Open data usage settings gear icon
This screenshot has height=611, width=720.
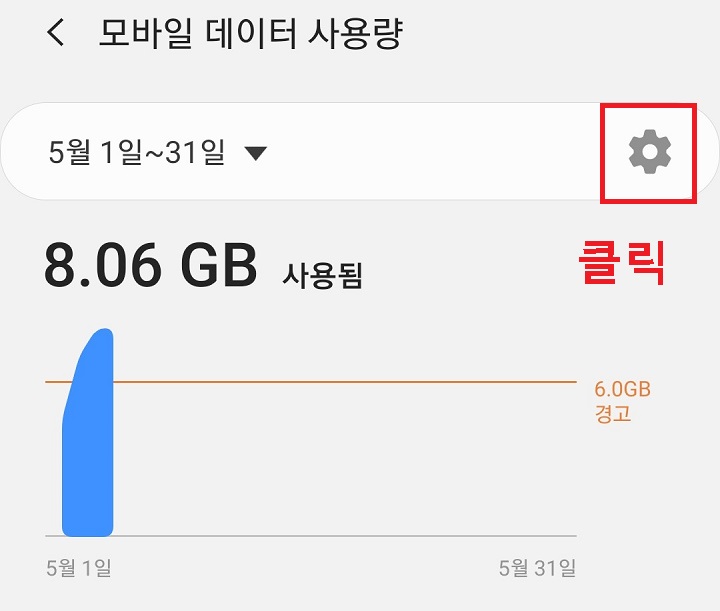(650, 152)
